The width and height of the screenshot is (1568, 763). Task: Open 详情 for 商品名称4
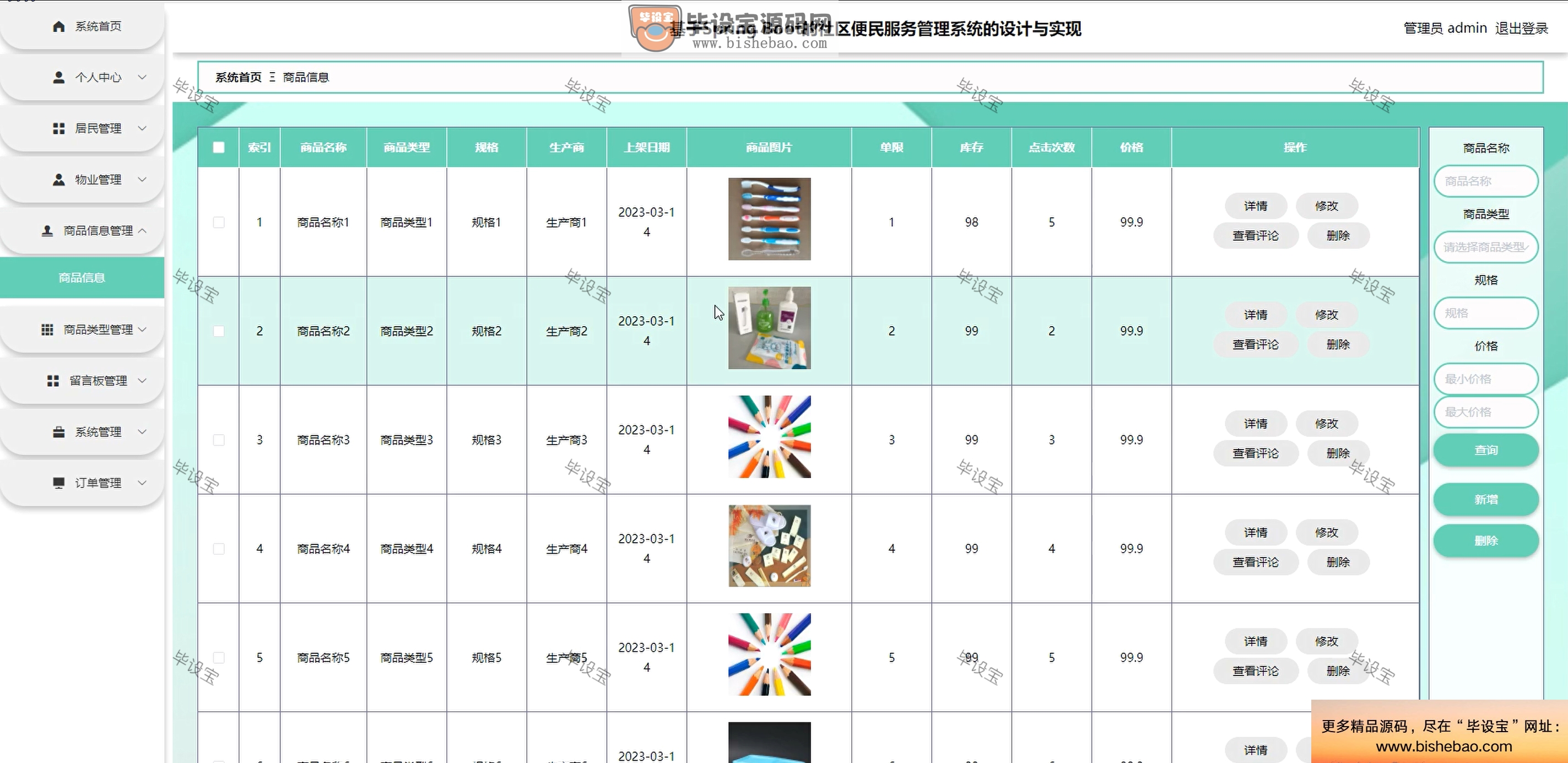[x=1256, y=532]
